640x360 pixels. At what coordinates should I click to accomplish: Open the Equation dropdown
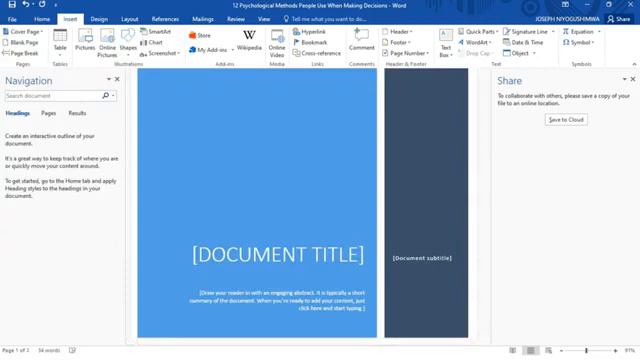tap(599, 31)
